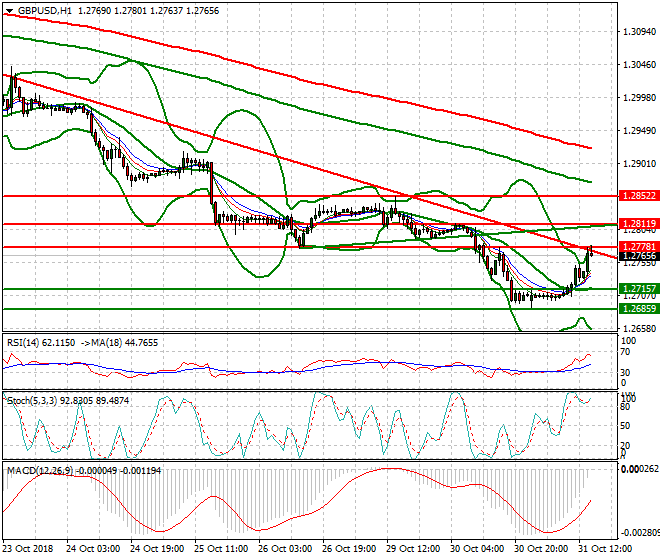Image resolution: width=660 pixels, height=560 pixels.
Task: Click the RSI scale value 70
Action: pyautogui.click(x=625, y=351)
